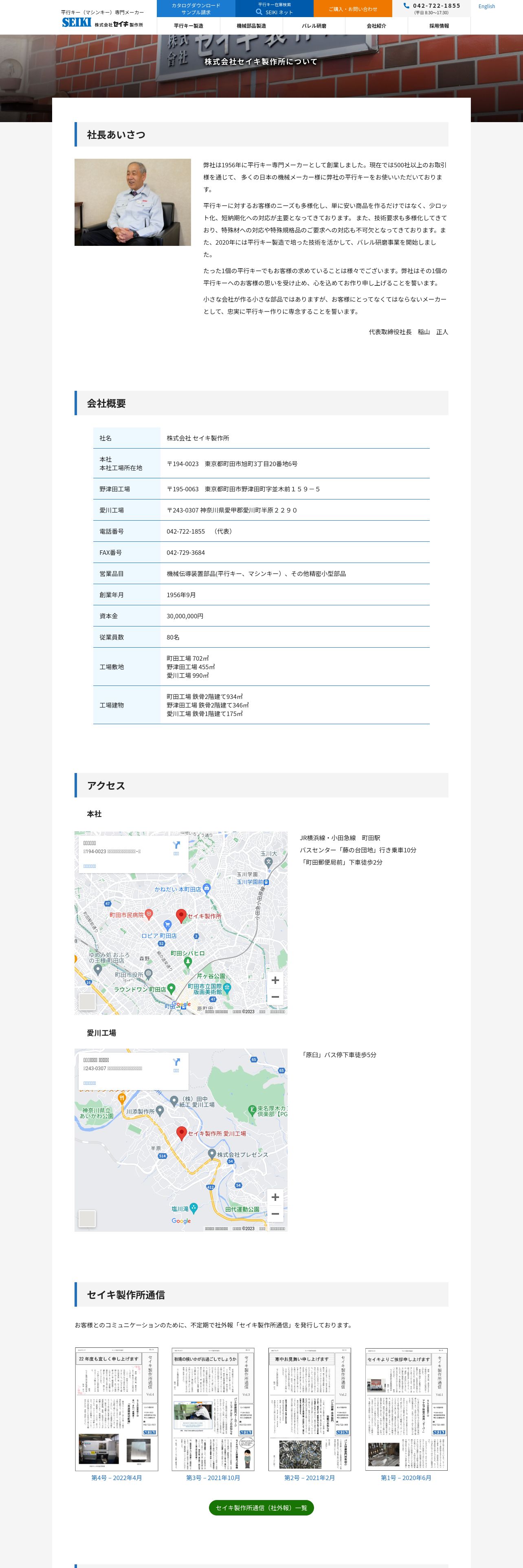Click directions icon on the Aikawa factory map

(176, 1062)
